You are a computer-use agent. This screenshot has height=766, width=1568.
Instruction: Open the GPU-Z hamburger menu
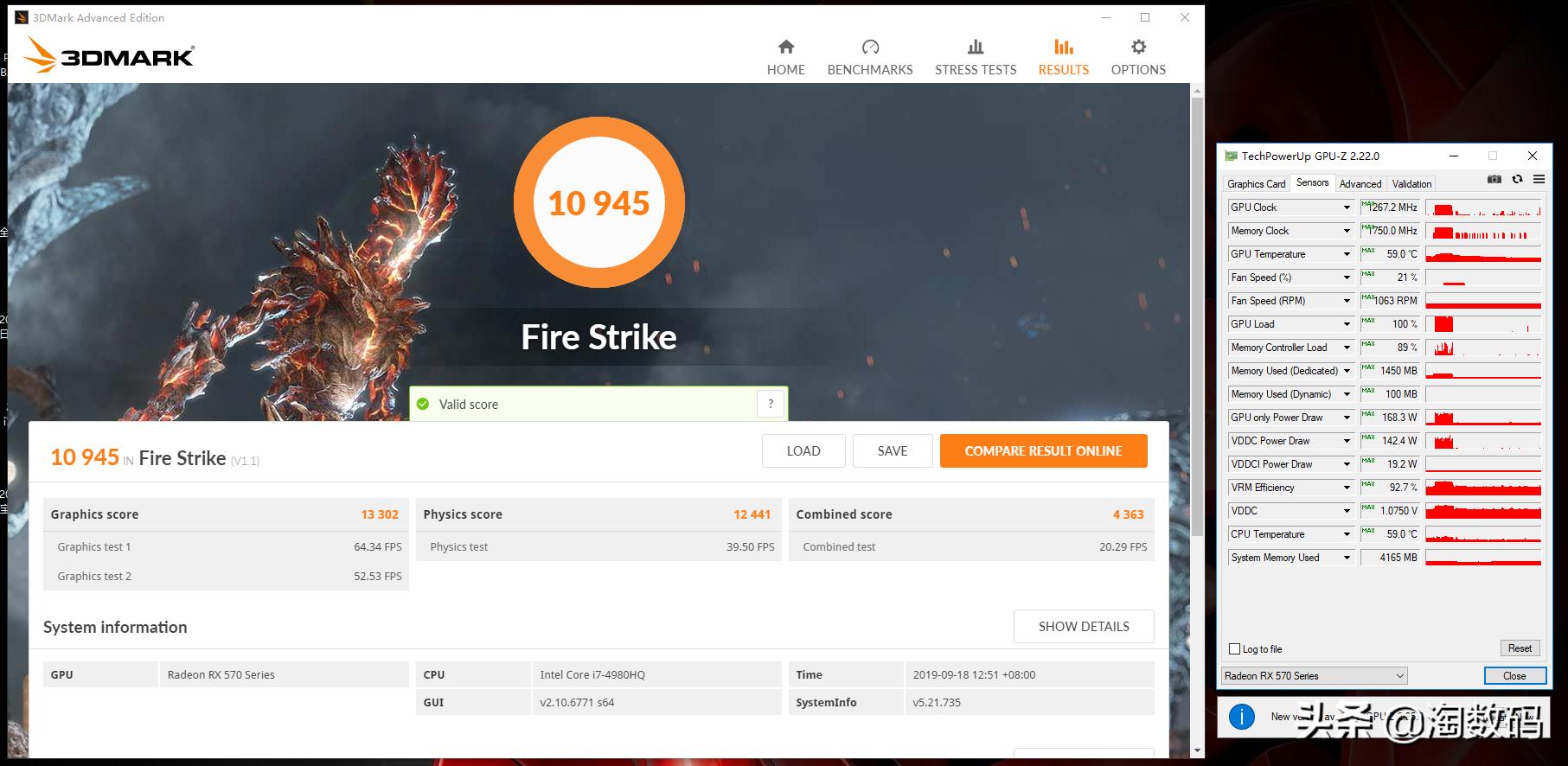click(x=1539, y=180)
